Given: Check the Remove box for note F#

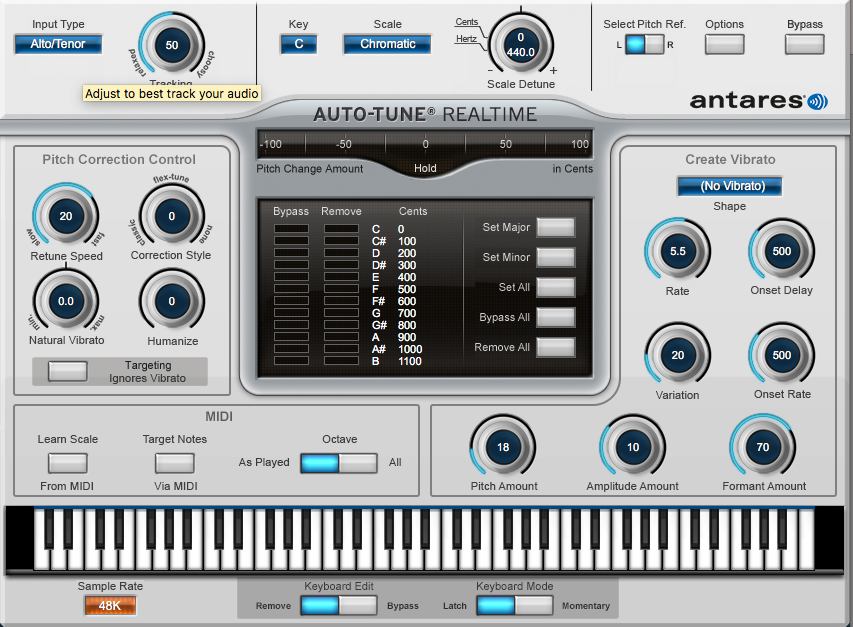Looking at the screenshot, I should (x=342, y=300).
